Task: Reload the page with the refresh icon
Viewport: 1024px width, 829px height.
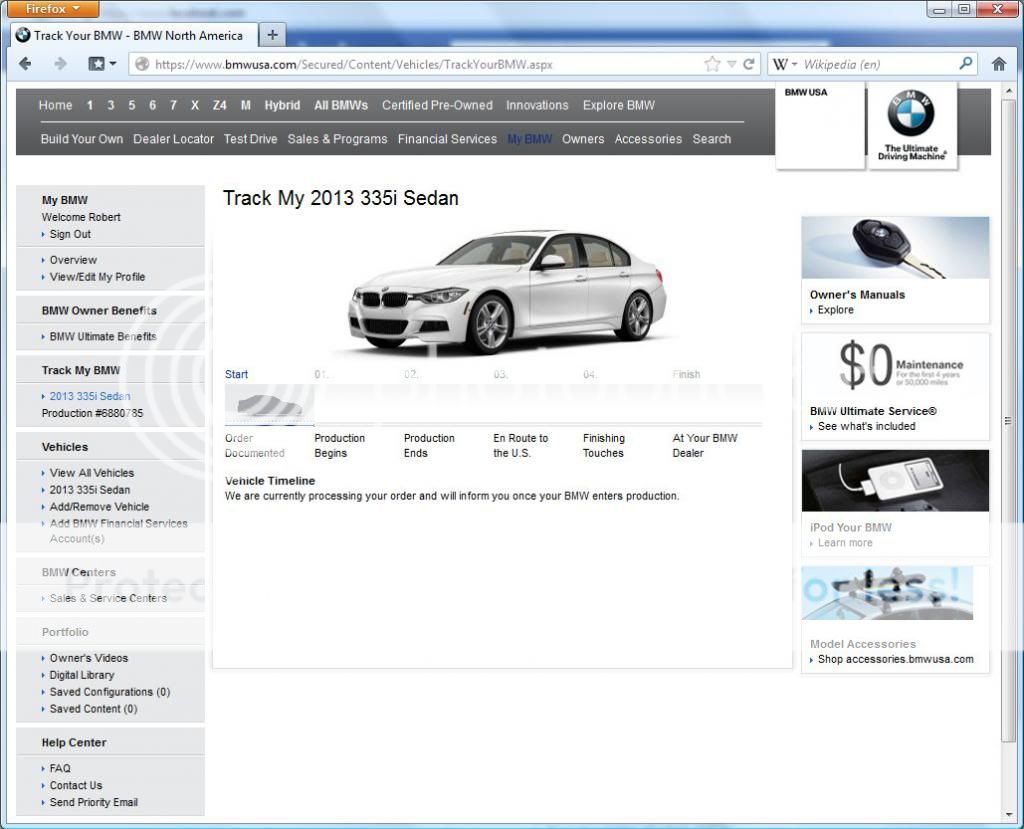Action: pyautogui.click(x=750, y=63)
